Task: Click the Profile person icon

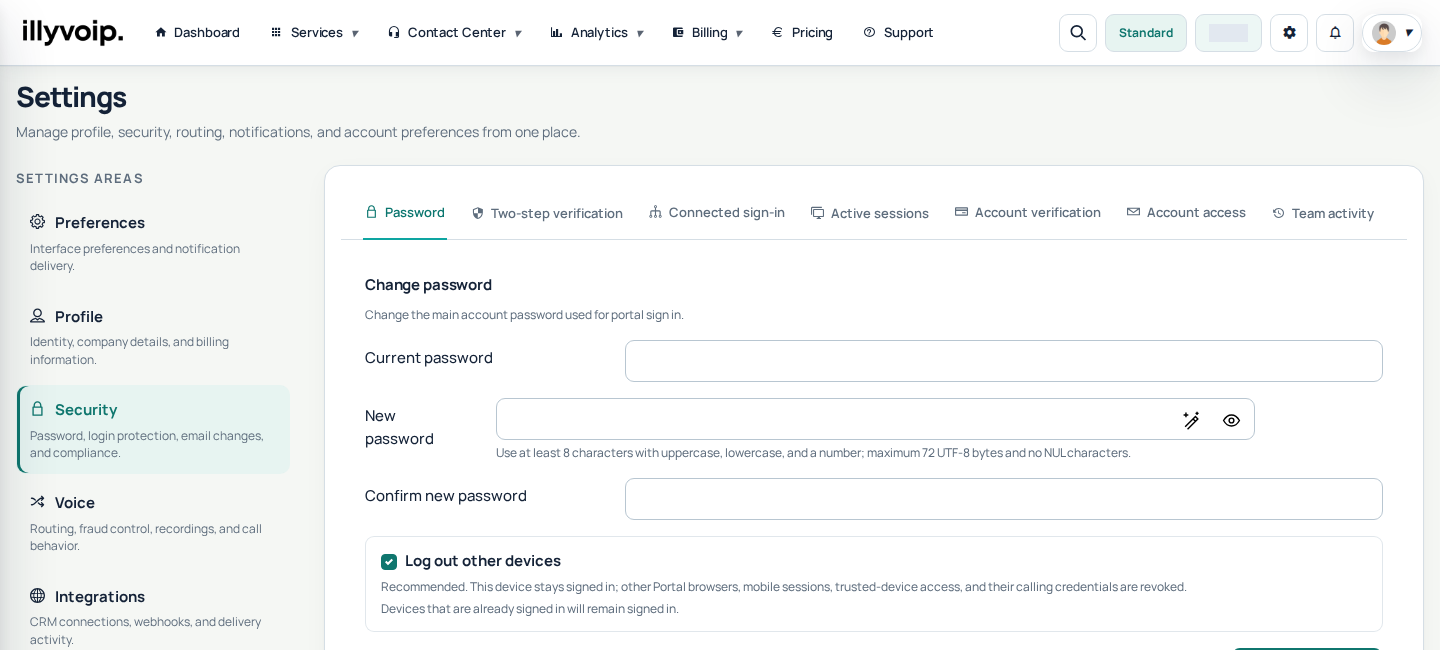Action: [x=38, y=316]
